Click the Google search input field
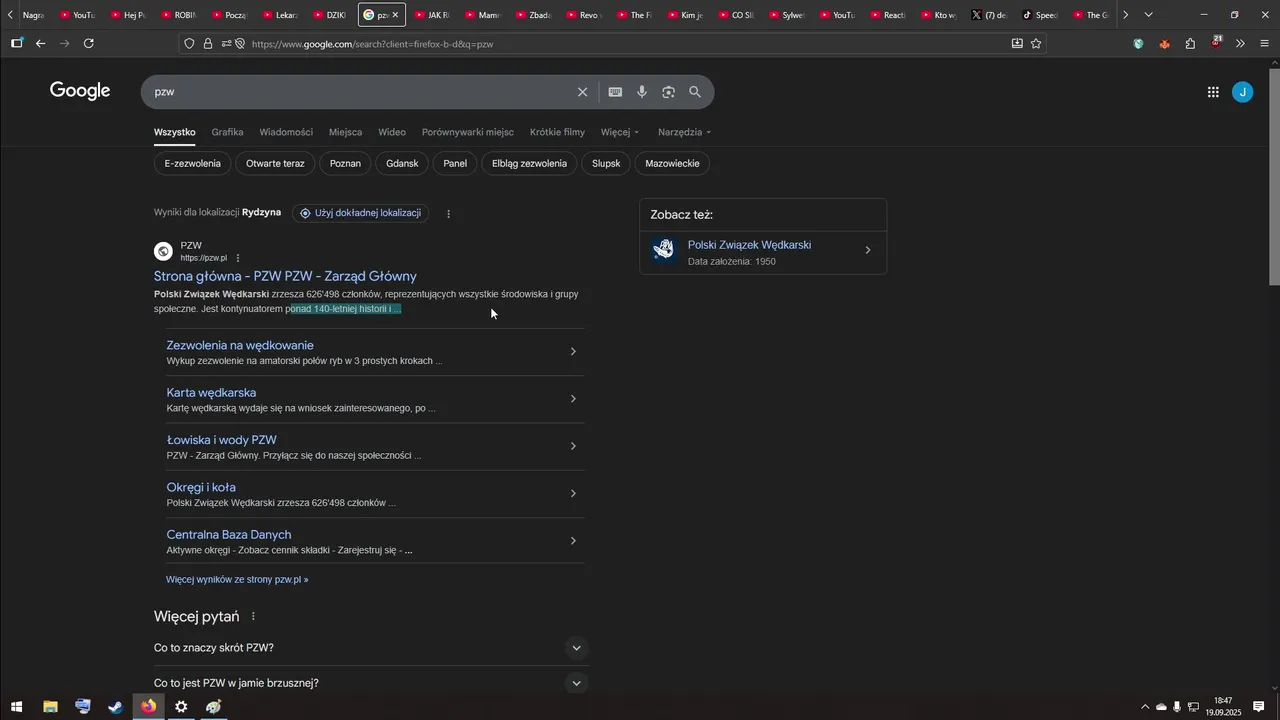Screen dimensions: 1280x720 point(360,92)
